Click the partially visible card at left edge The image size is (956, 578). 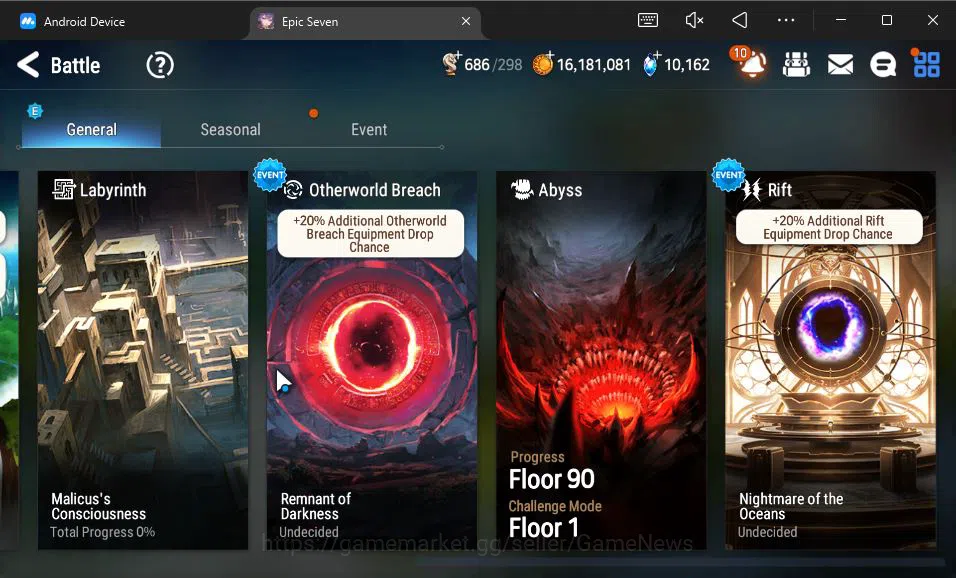click(9, 360)
